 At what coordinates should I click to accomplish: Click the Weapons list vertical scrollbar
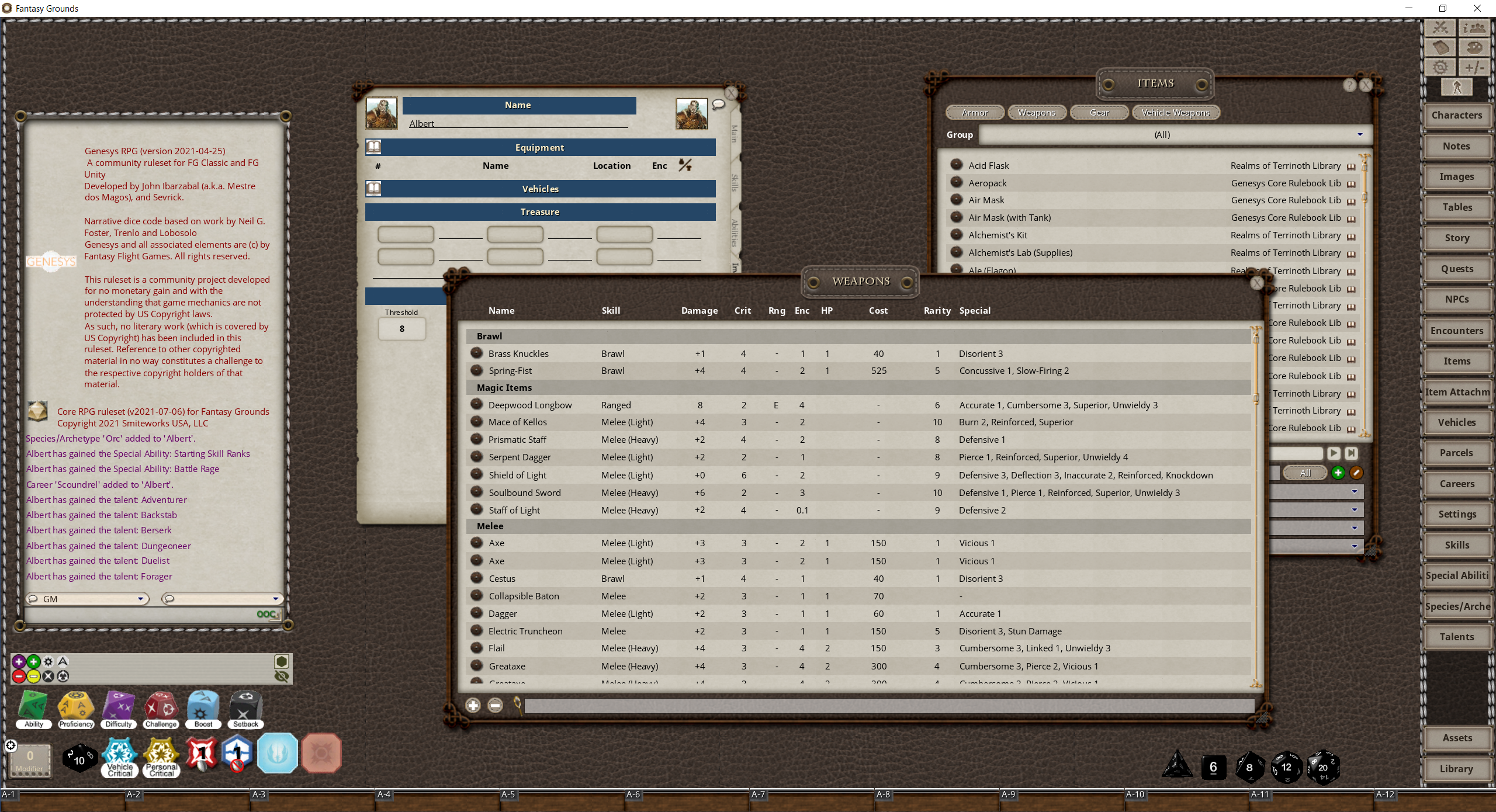(x=1255, y=506)
